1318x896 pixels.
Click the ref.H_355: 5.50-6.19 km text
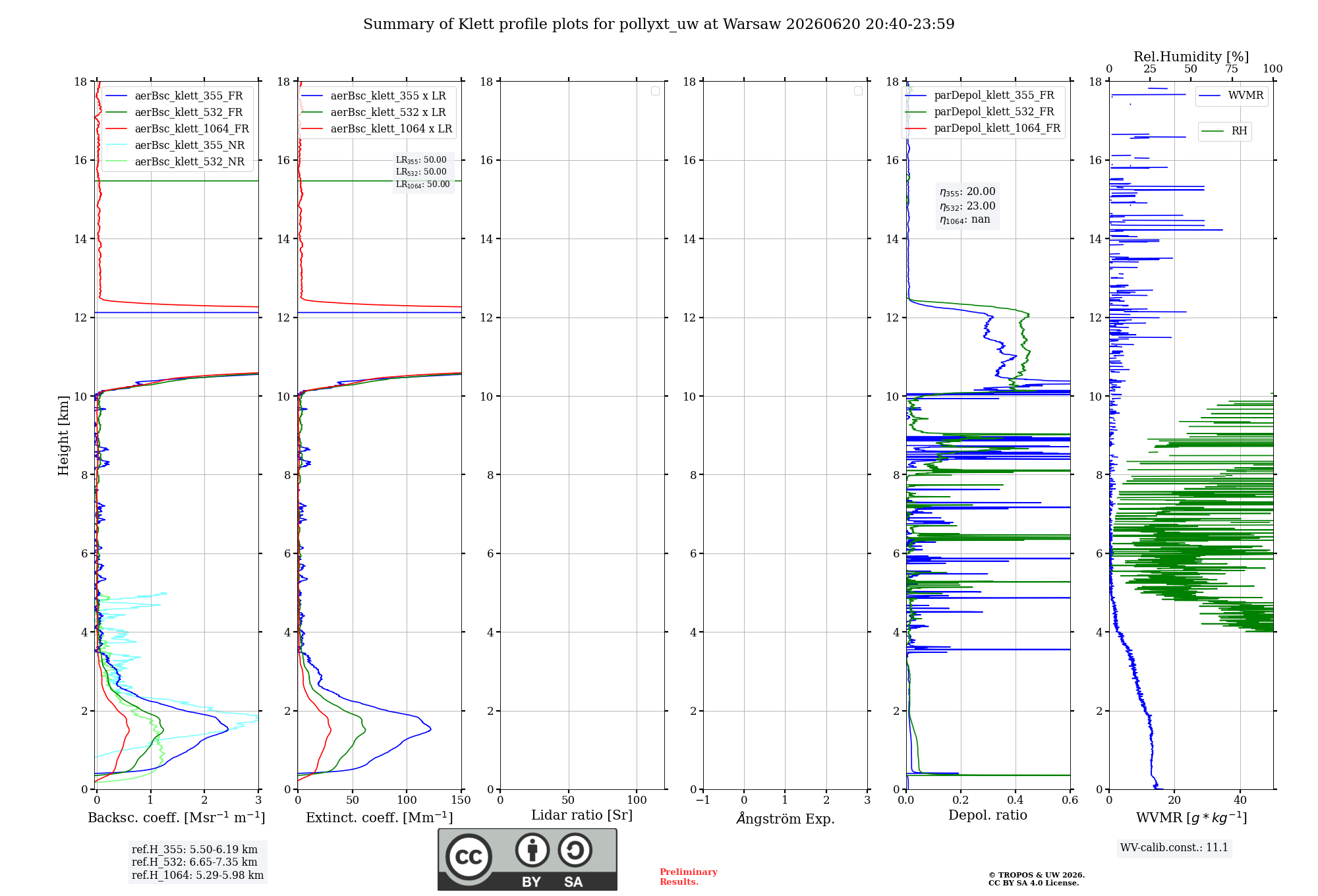pyautogui.click(x=194, y=850)
